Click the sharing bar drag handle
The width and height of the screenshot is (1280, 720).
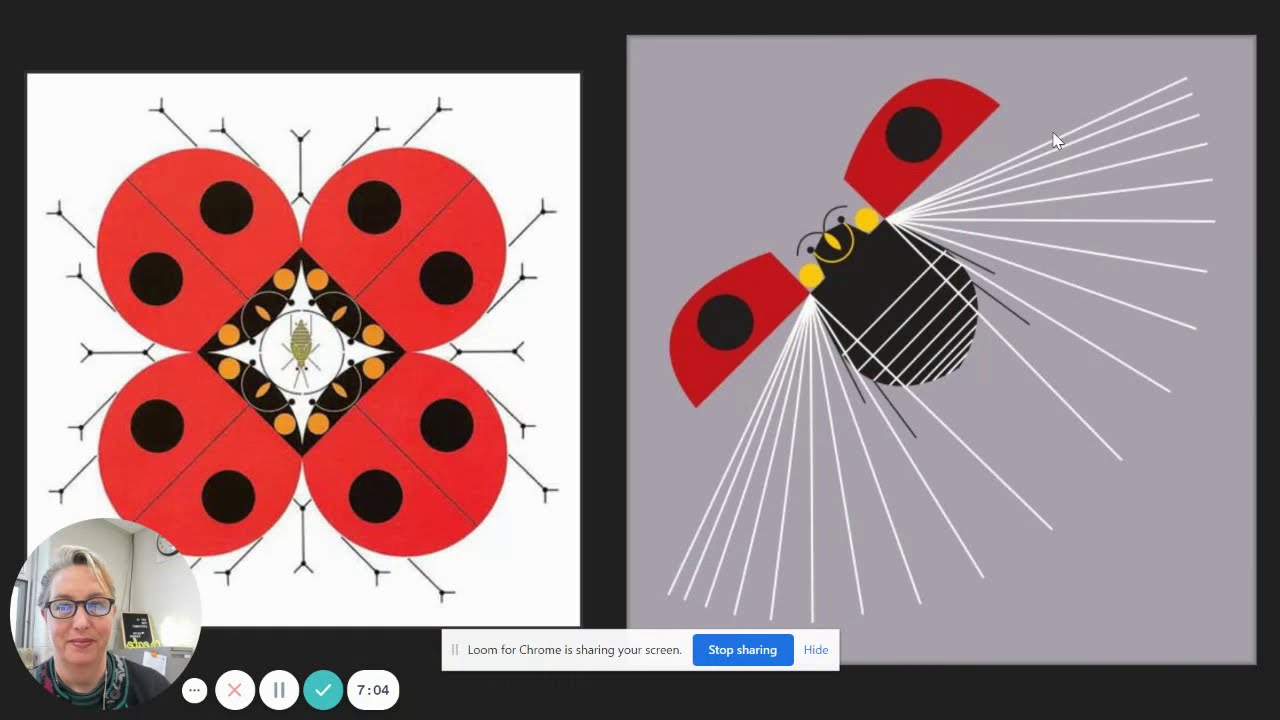pyautogui.click(x=455, y=650)
